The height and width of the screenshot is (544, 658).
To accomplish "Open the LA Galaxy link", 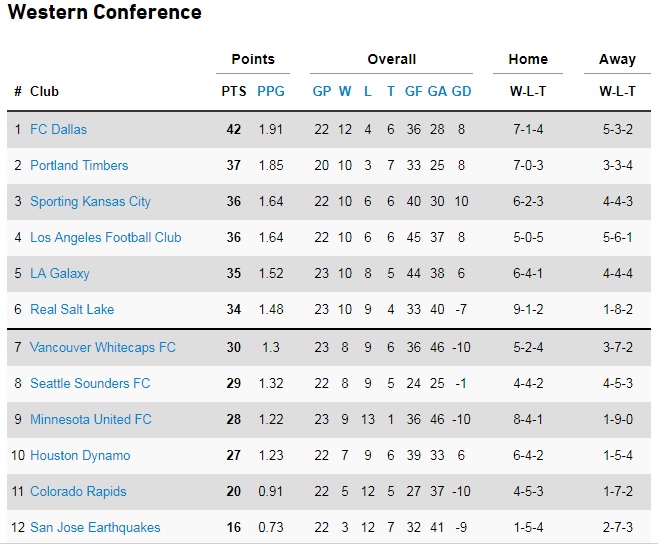I will [x=60, y=273].
